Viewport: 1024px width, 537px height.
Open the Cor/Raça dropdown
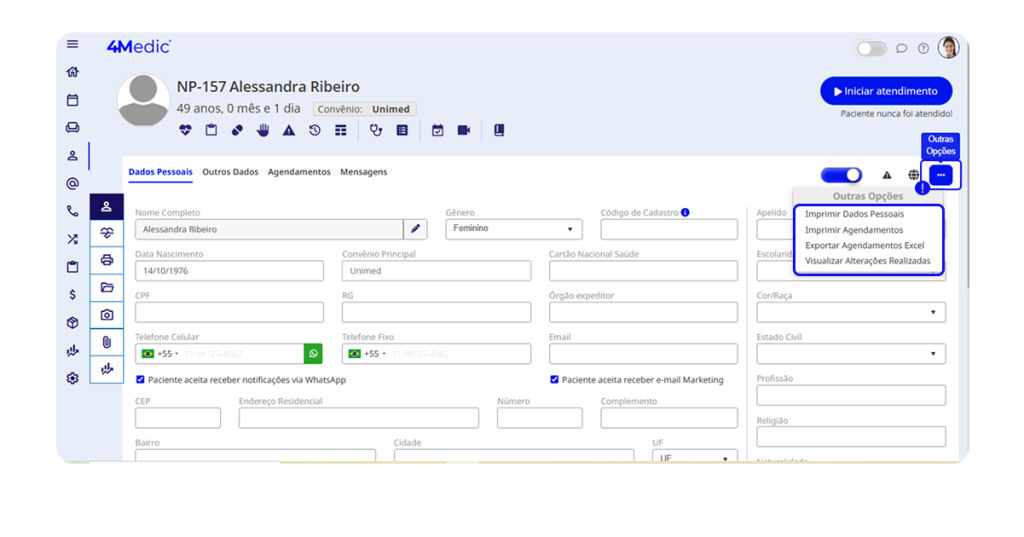[850, 312]
